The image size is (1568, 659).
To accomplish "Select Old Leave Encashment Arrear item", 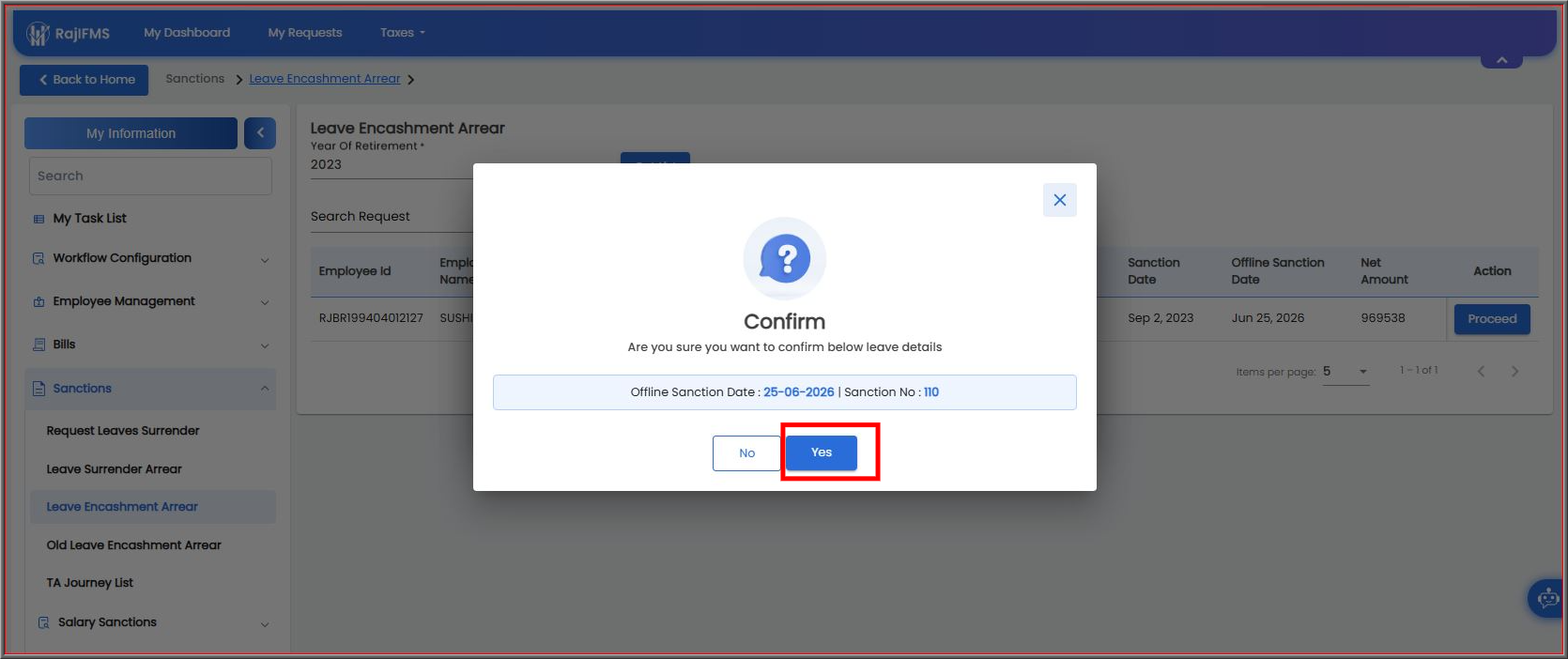I will tap(134, 545).
